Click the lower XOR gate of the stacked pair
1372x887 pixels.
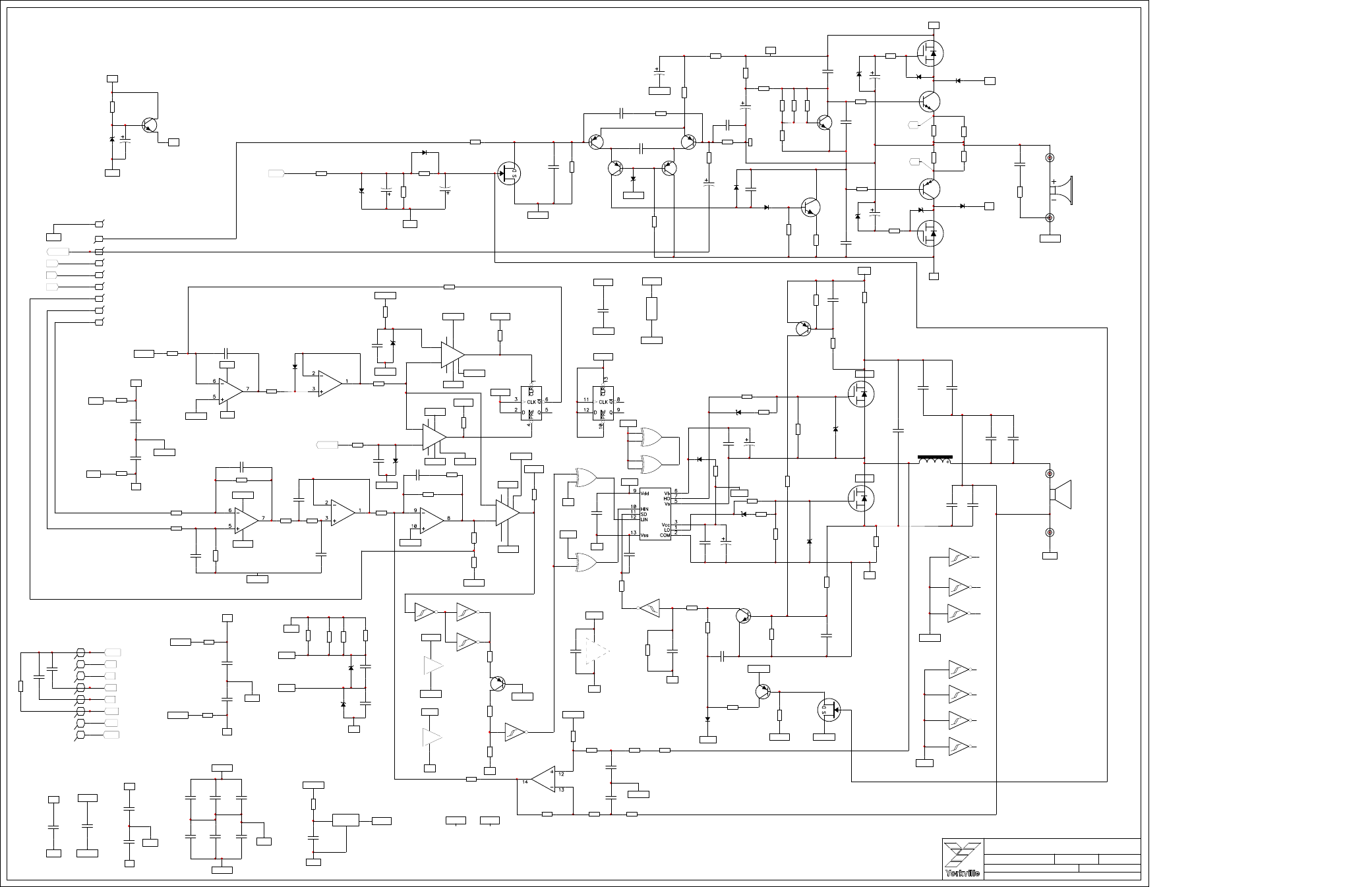(x=651, y=465)
